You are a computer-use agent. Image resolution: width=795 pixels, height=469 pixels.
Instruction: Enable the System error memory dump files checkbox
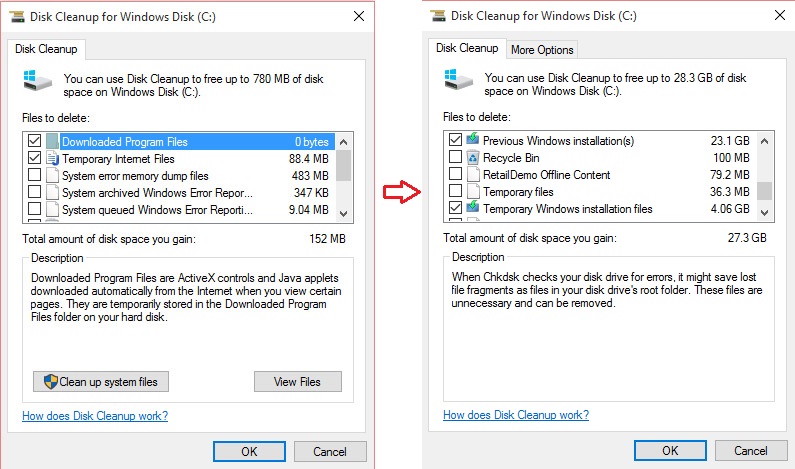35,176
